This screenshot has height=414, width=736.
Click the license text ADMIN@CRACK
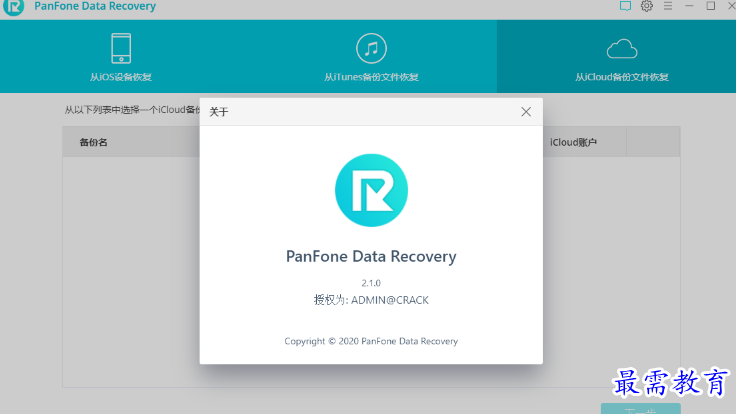pos(390,300)
